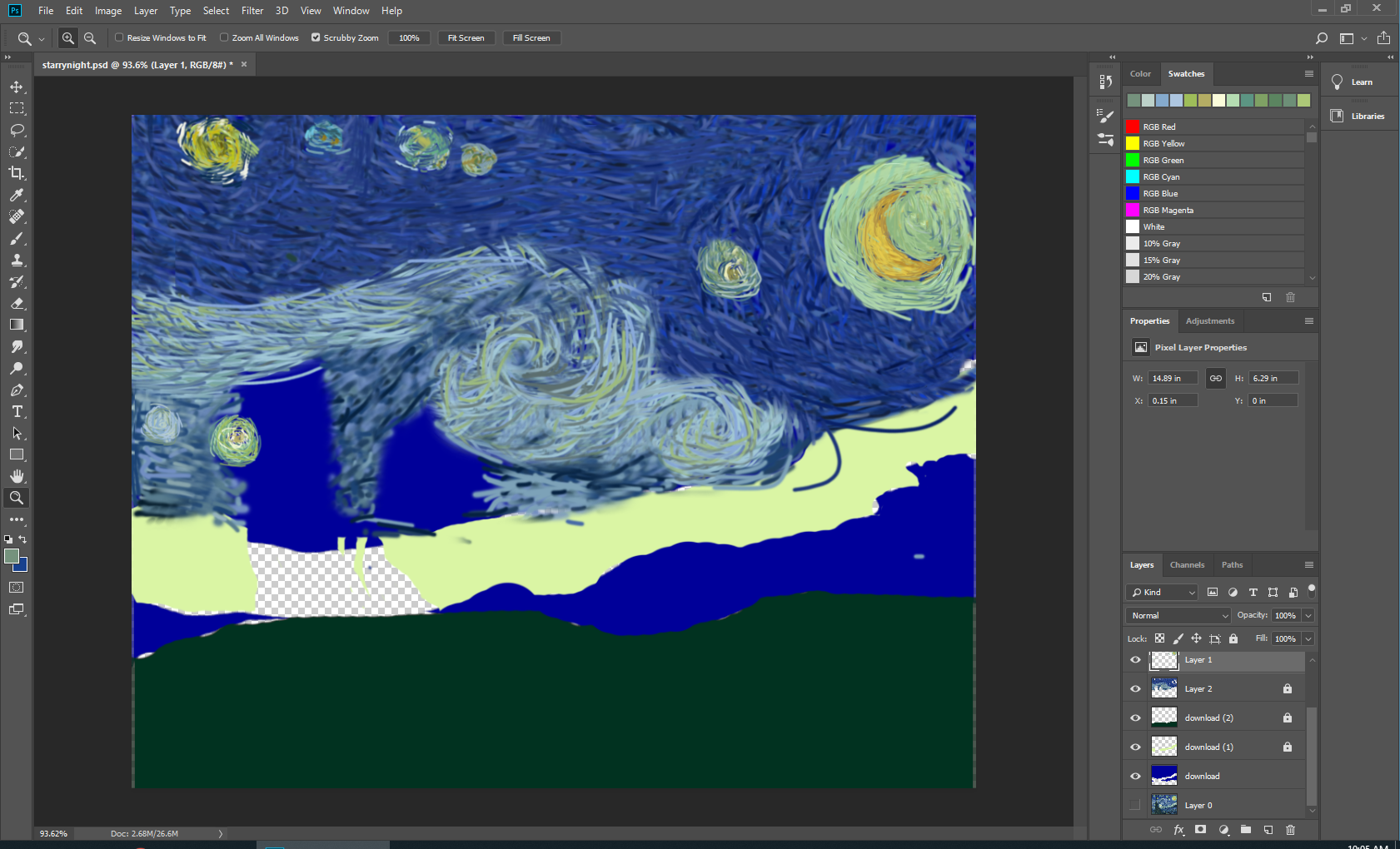
Task: Delete layer using trash icon in Layers panel
Action: click(x=1290, y=830)
